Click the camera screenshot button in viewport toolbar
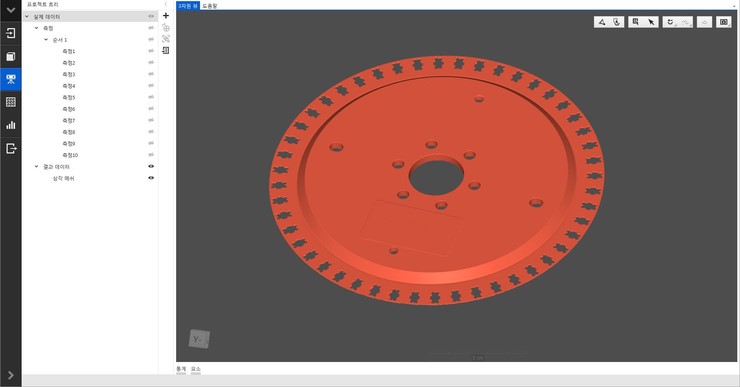This screenshot has width=740, height=387. tap(723, 22)
